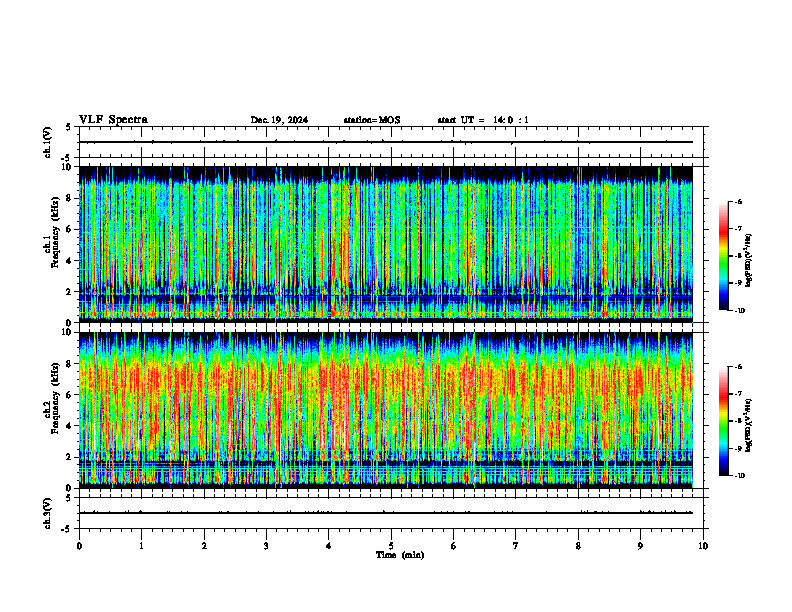Screen dimensions: 792x612
Task: Click the date text 'Dec. 19, 2024'
Action: [x=279, y=120]
